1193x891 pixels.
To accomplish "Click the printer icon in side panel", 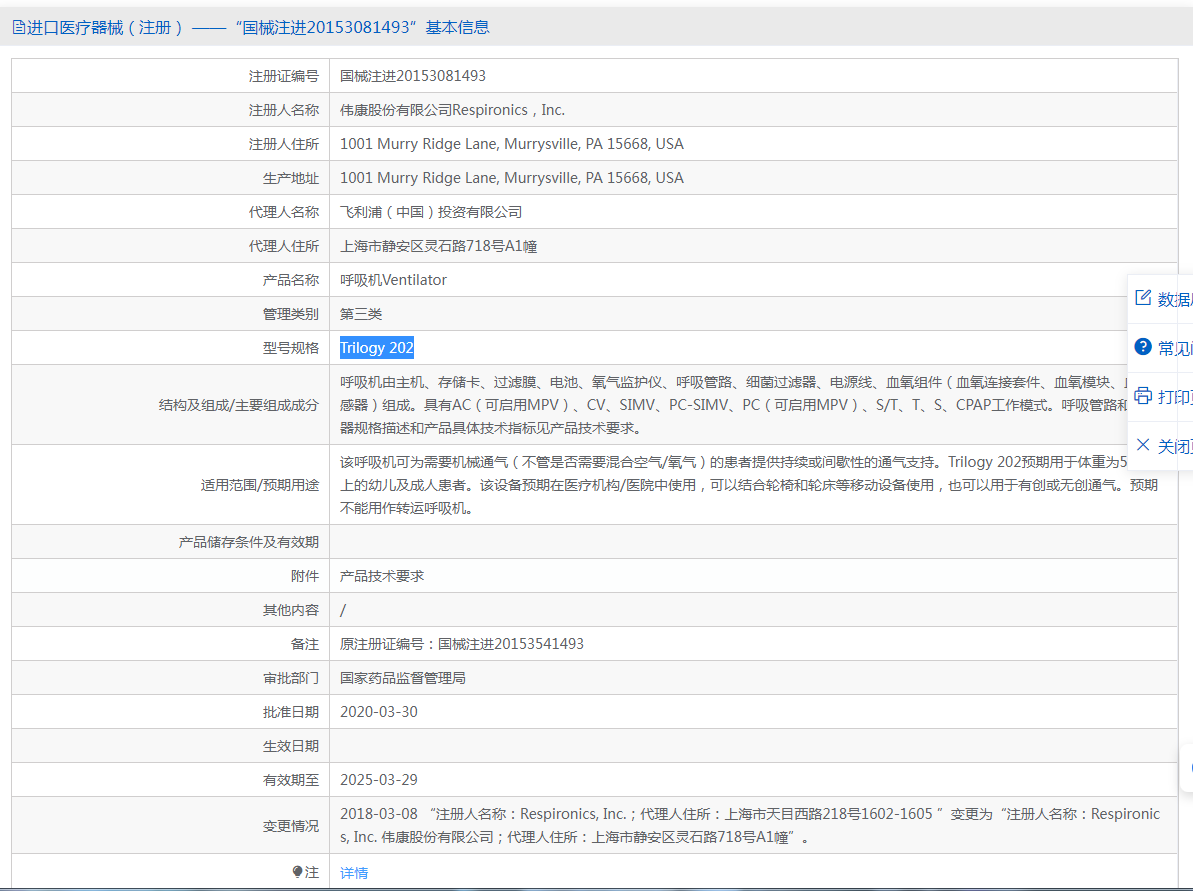I will [x=1143, y=396].
